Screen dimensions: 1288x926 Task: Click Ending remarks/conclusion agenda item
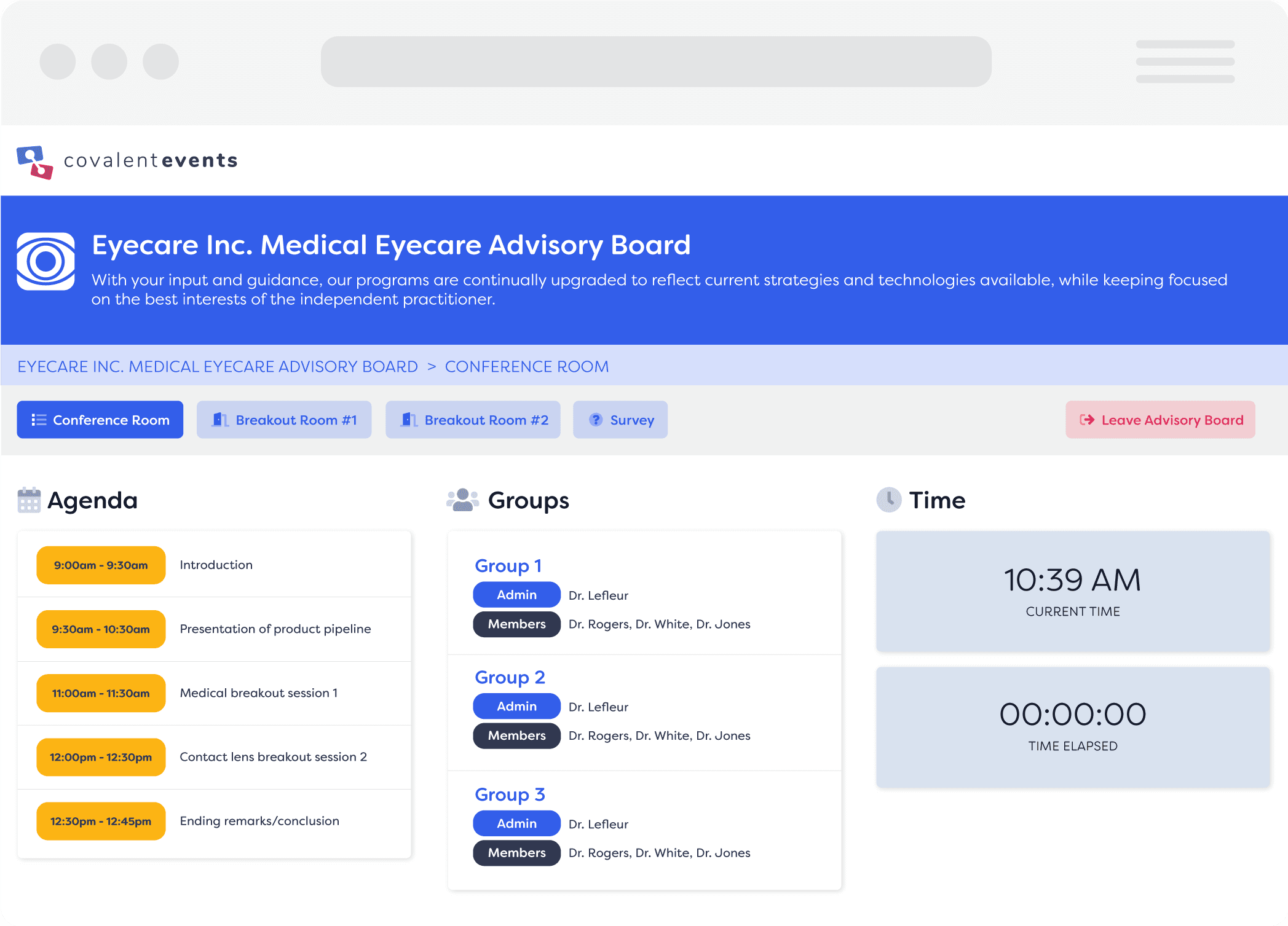pos(259,821)
